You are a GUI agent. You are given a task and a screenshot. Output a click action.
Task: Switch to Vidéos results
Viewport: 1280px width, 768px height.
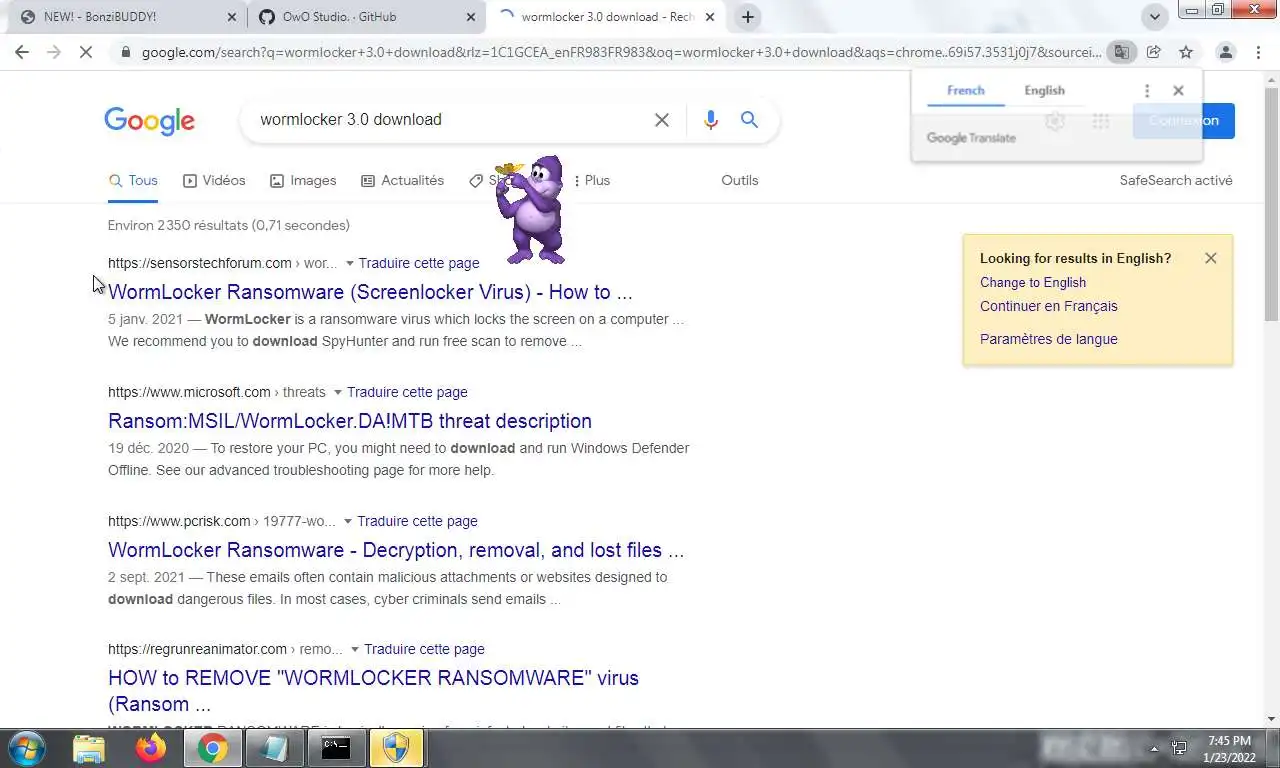coord(214,181)
